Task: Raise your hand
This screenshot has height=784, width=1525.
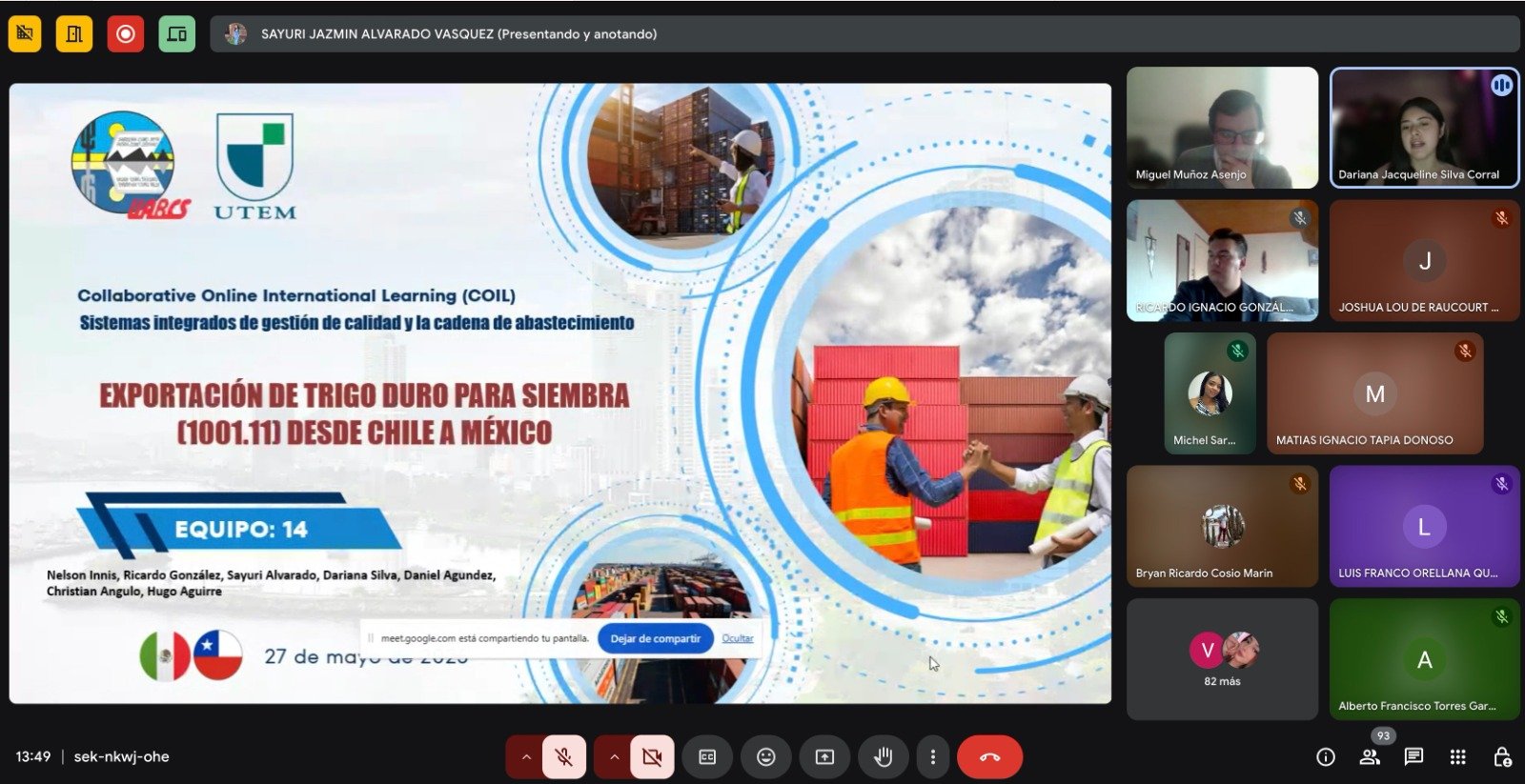Action: pyautogui.click(x=884, y=757)
